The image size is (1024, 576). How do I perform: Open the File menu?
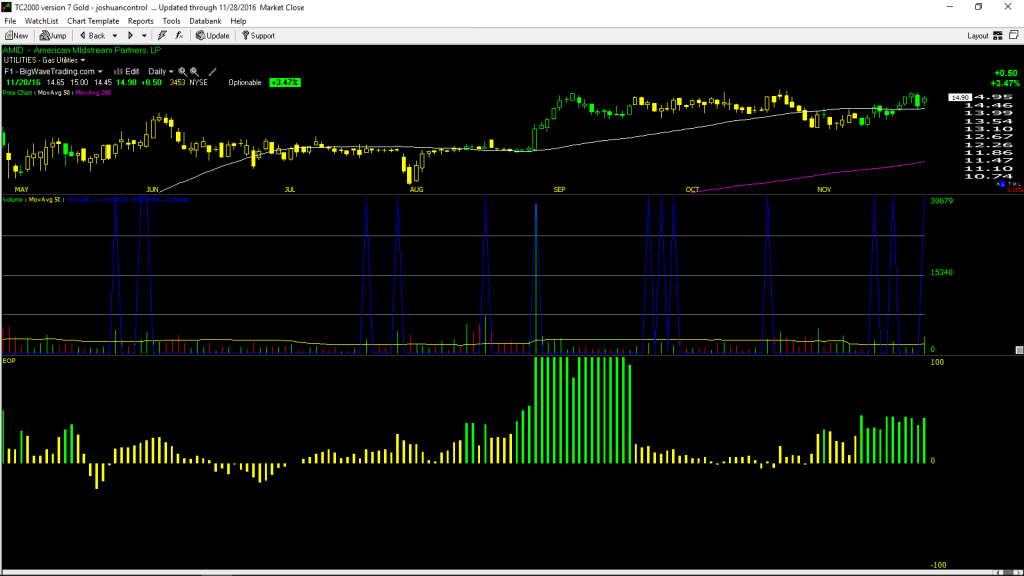(x=10, y=21)
